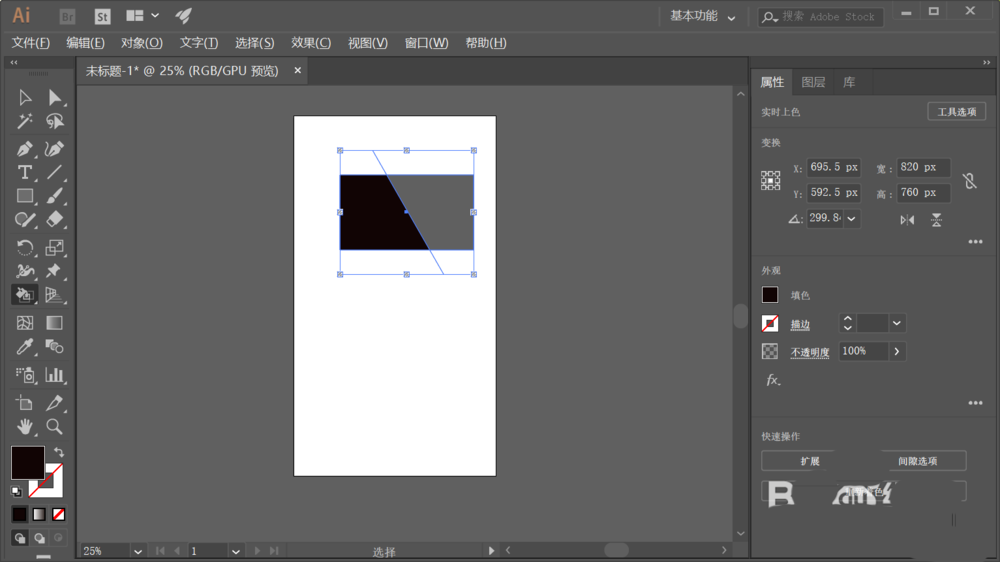Select the Symbol Sprayer tool
Viewport: 1000px width, 562px height.
(x=25, y=375)
